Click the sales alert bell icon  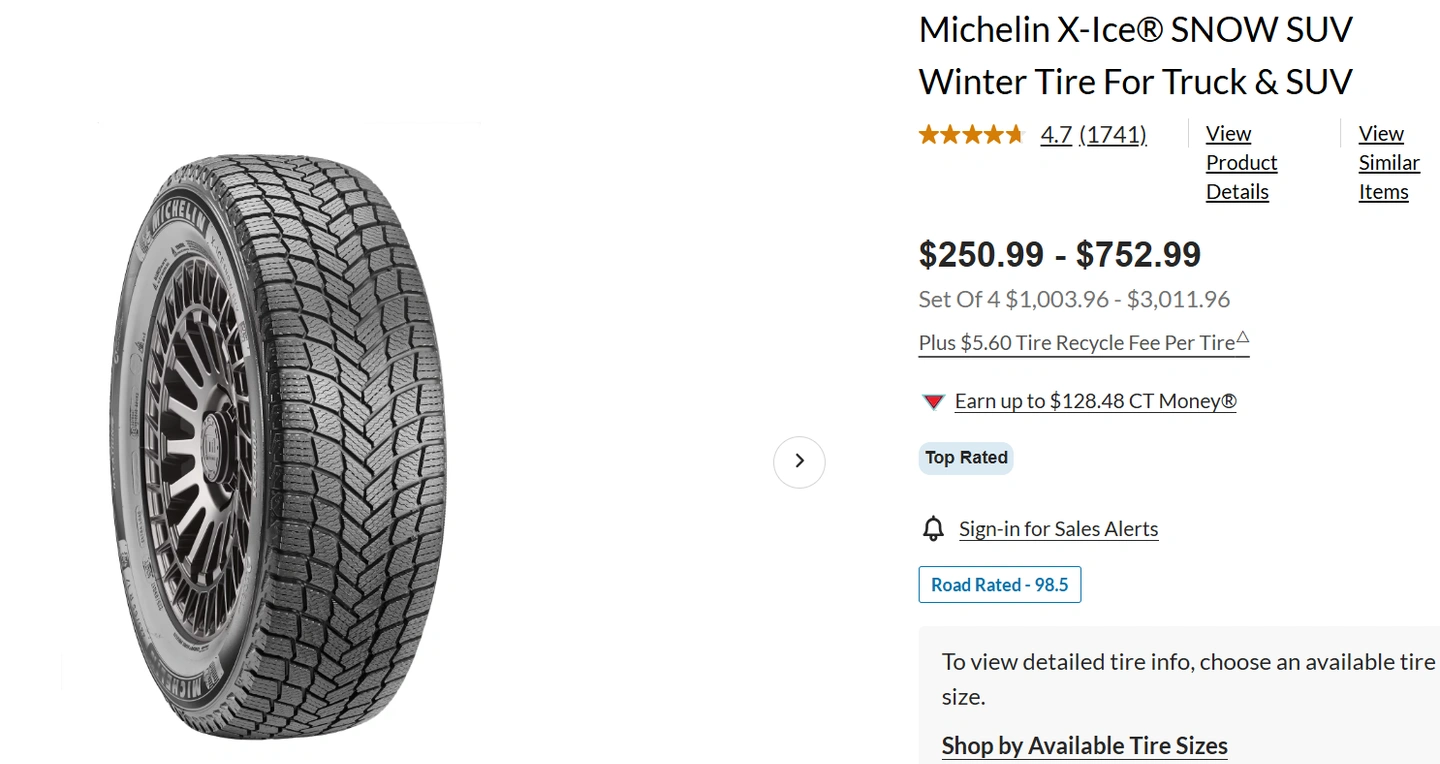[933, 528]
